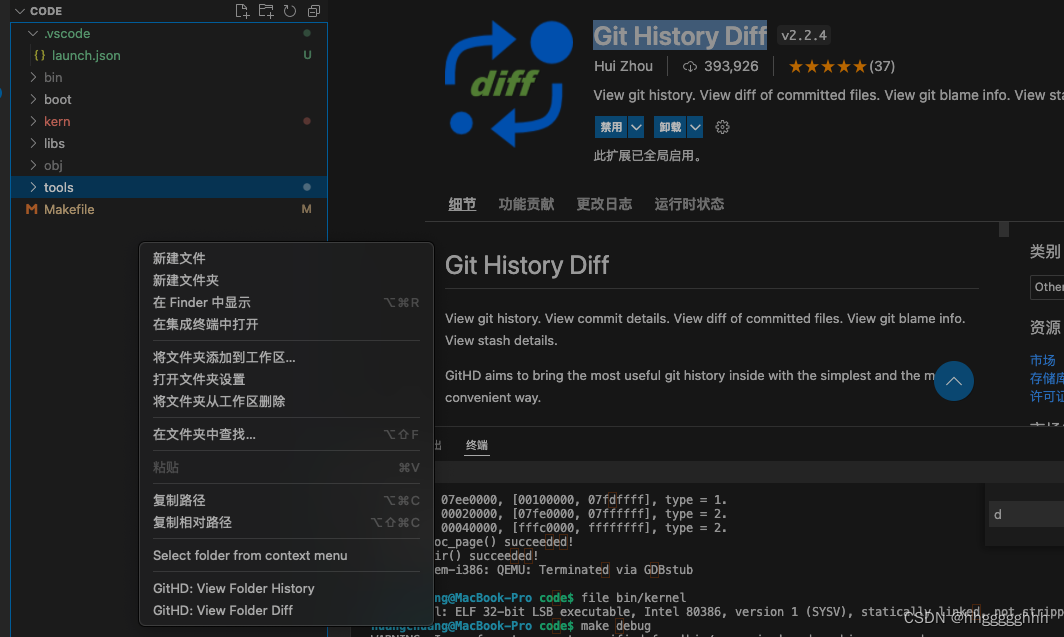Image resolution: width=1064 pixels, height=637 pixels.
Task: Select the 终端 terminal panel tab
Action: (x=476, y=445)
